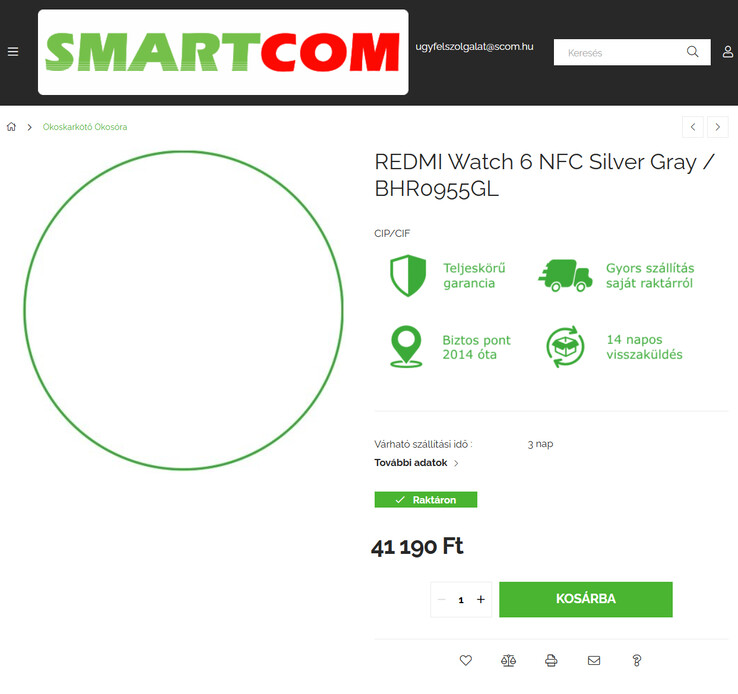Compare product with scales icon
Screen dimensions: 738x694
[x=508, y=661]
